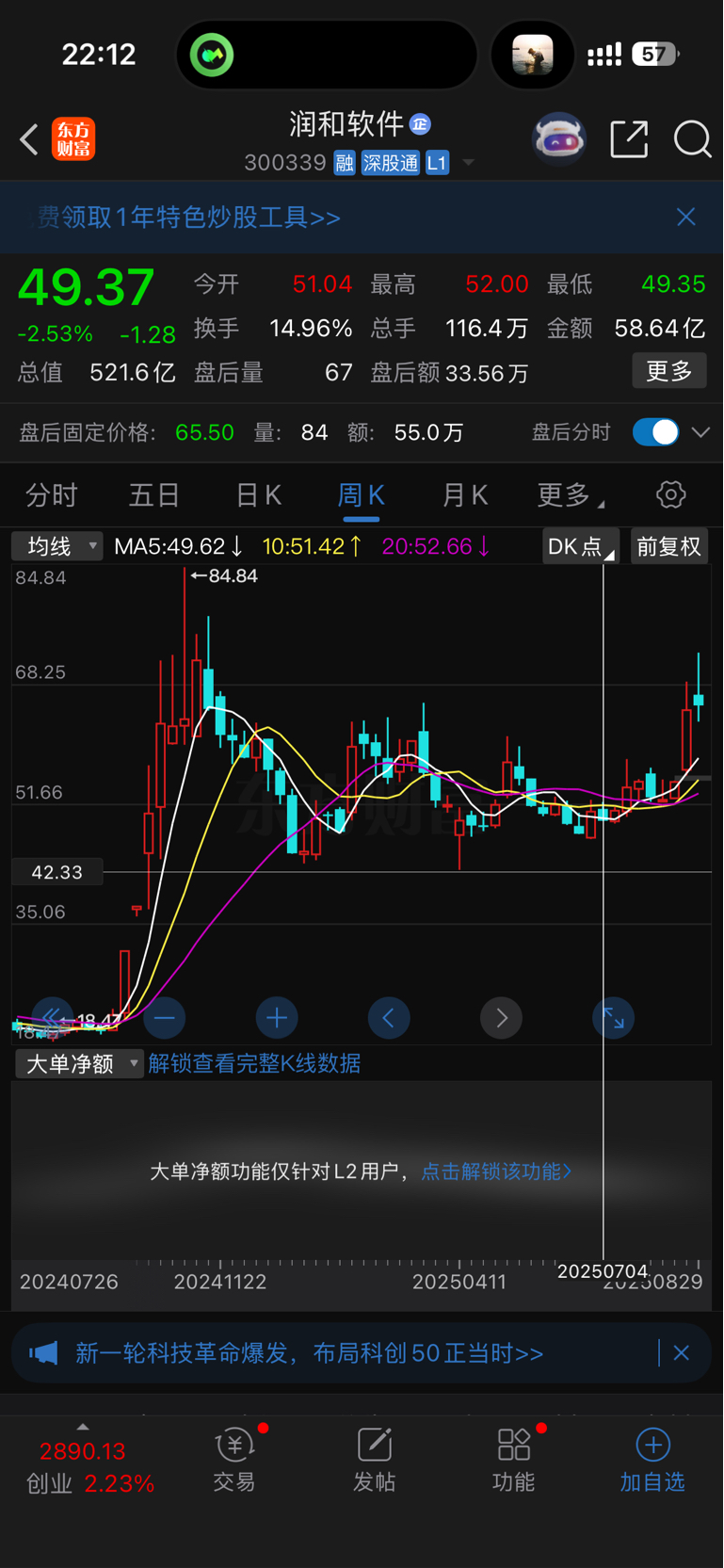Tap 解锁查看完整K线数据 link
724x1568 pixels.
[x=254, y=1064]
